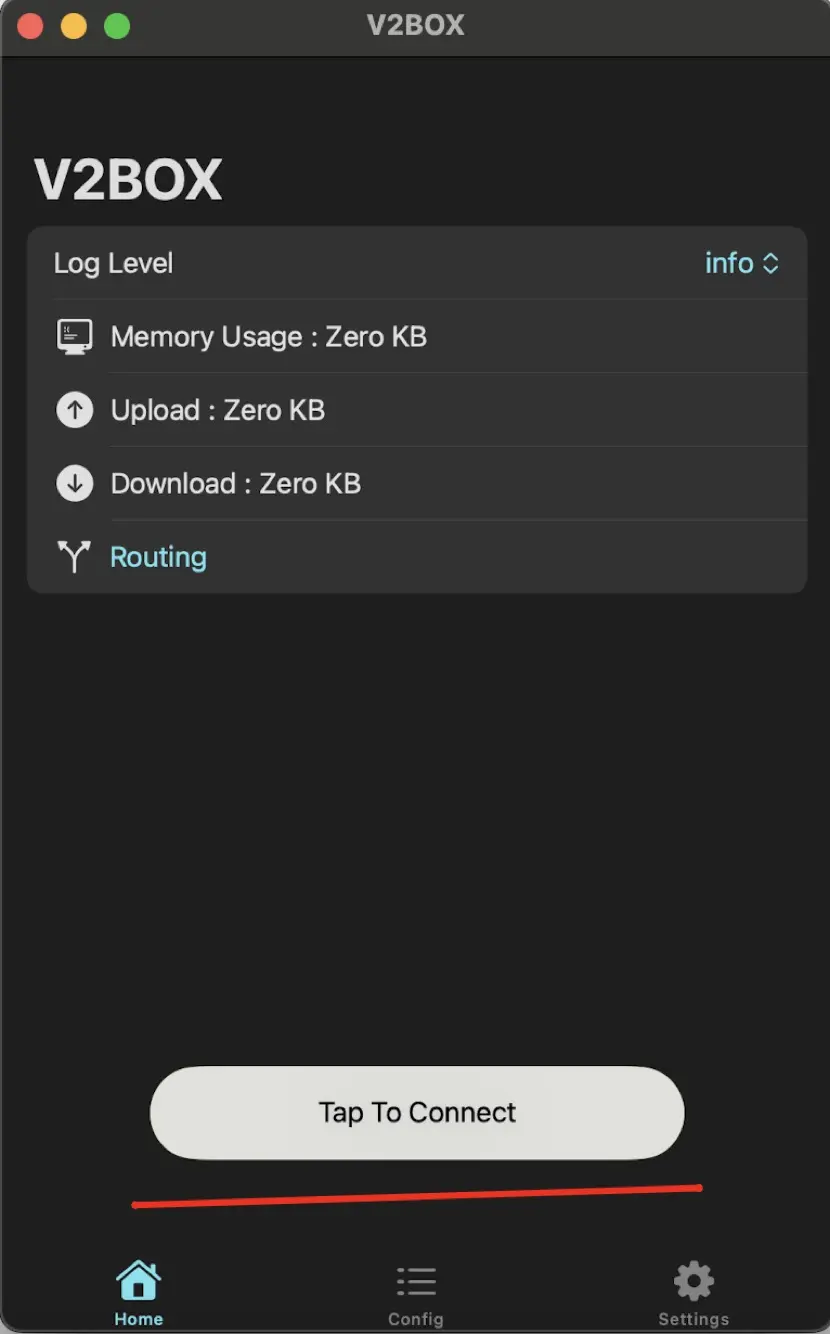Open the Routing settings link

pyautogui.click(x=157, y=556)
